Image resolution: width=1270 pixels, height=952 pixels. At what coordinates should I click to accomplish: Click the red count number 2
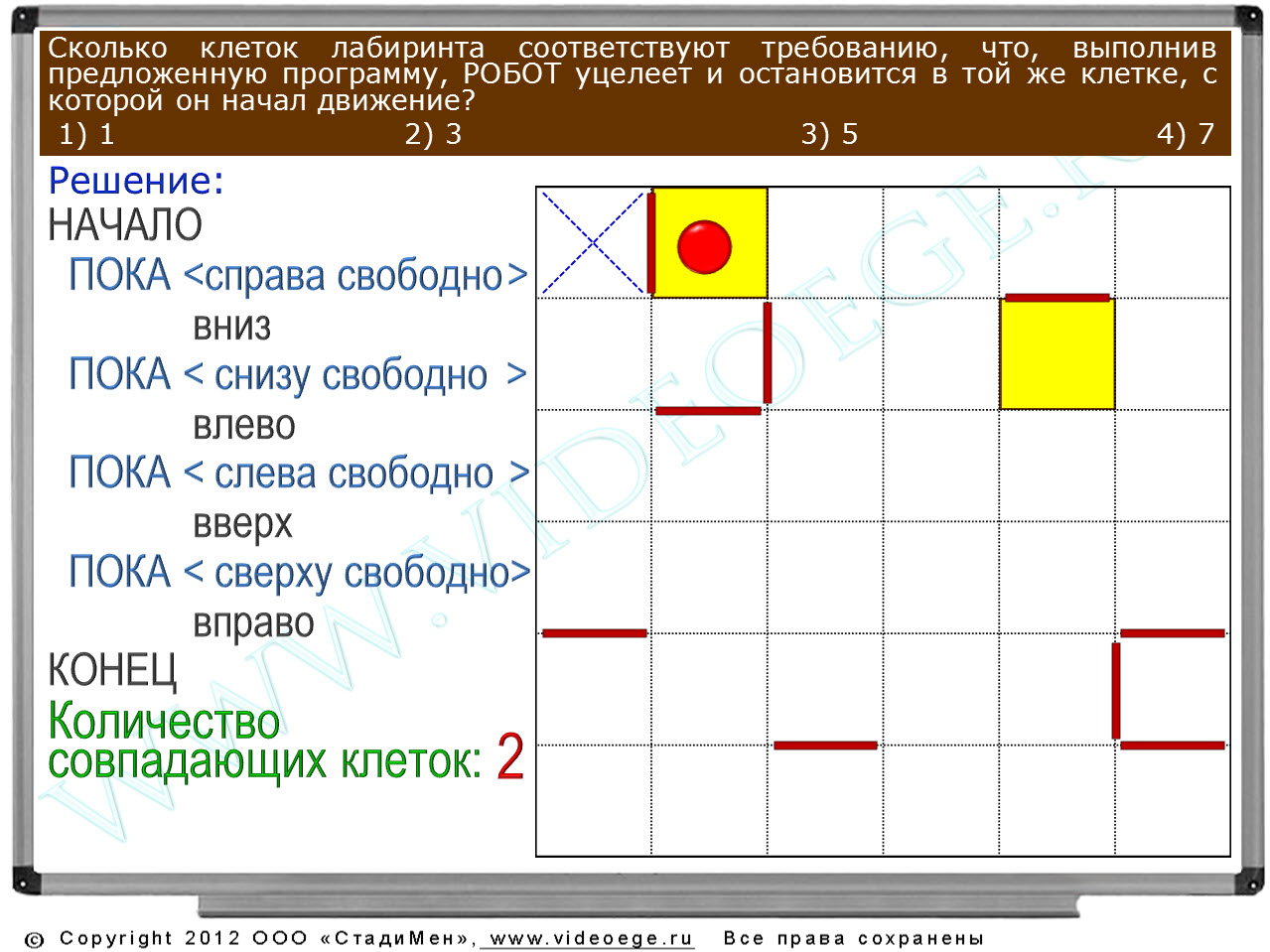pos(509,757)
